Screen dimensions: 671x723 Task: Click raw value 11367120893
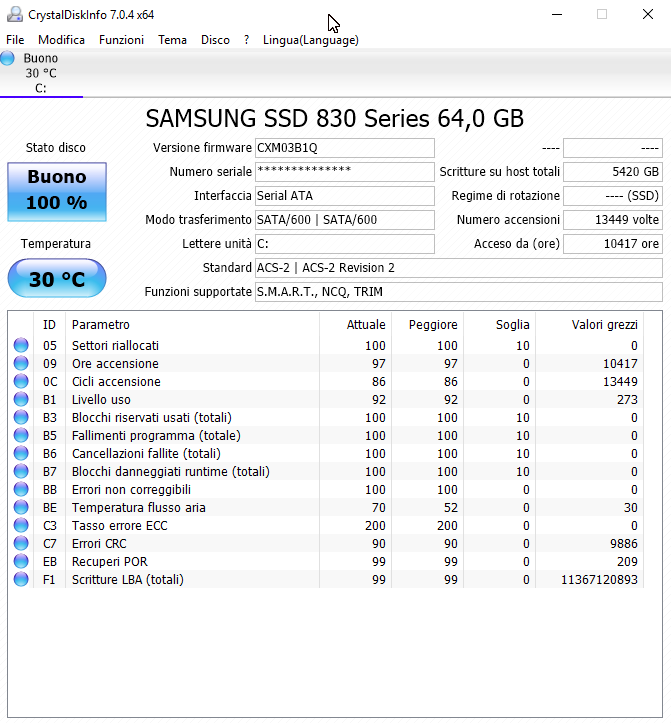(599, 580)
